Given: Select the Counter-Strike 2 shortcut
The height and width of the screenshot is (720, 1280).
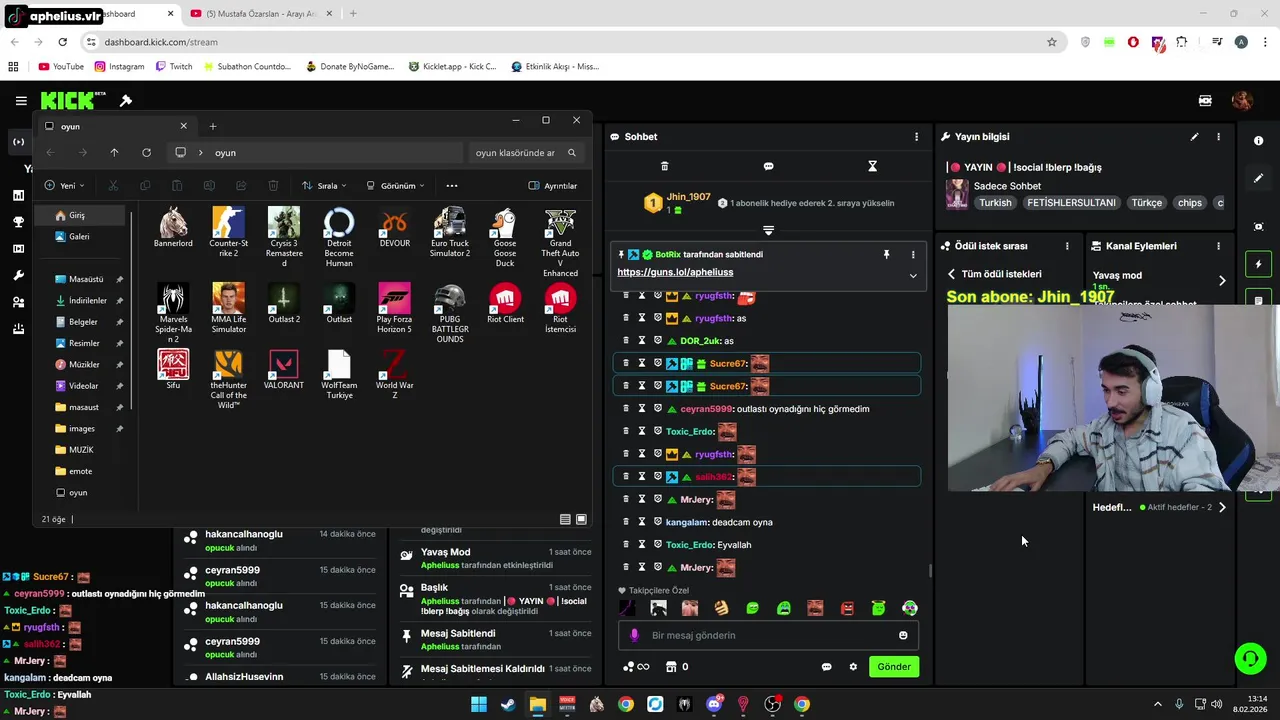Looking at the screenshot, I should (228, 229).
